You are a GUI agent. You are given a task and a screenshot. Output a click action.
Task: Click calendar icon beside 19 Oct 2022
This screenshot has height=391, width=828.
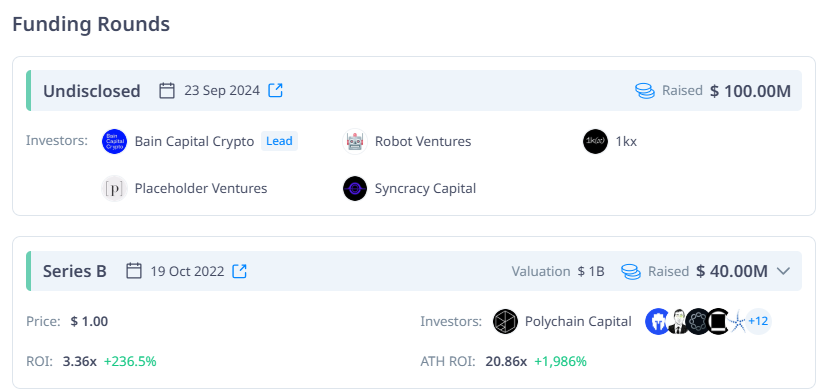pyautogui.click(x=134, y=271)
